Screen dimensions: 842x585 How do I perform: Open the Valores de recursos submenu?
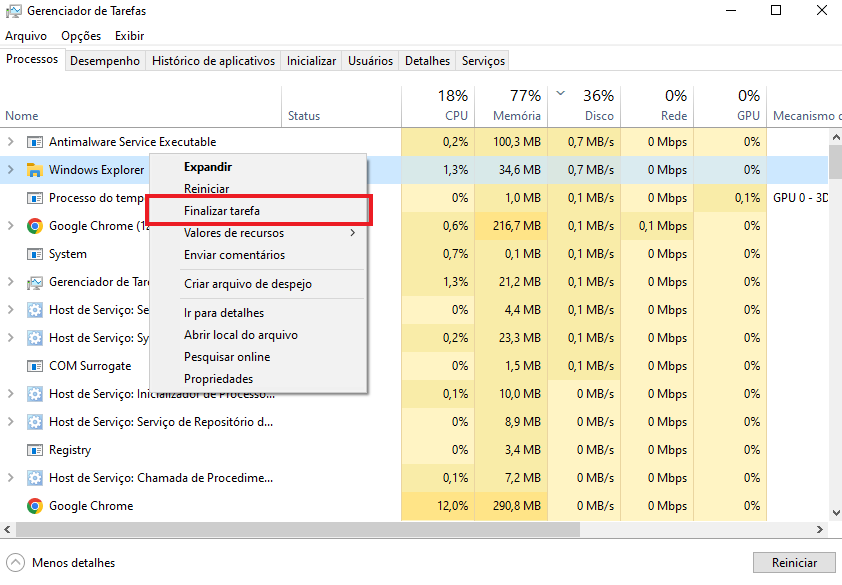(258, 233)
